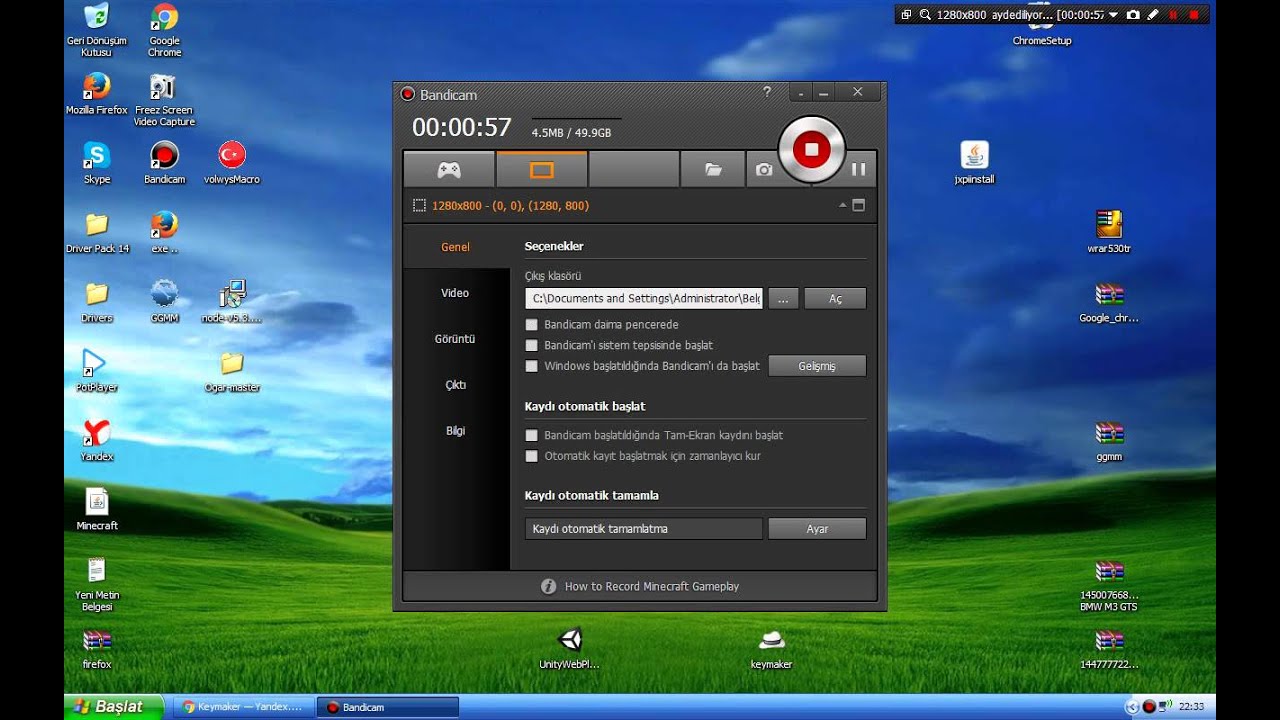
Task: Click the dotted rectangle target icon
Action: tap(419, 205)
